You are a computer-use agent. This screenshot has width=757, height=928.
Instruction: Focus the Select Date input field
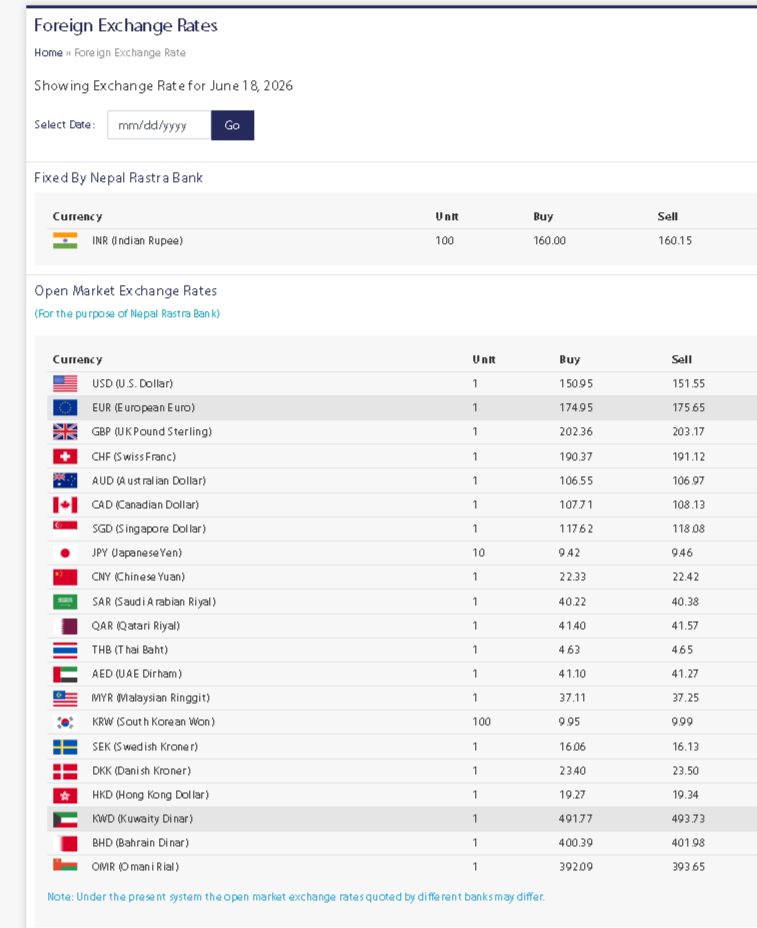[x=159, y=125]
